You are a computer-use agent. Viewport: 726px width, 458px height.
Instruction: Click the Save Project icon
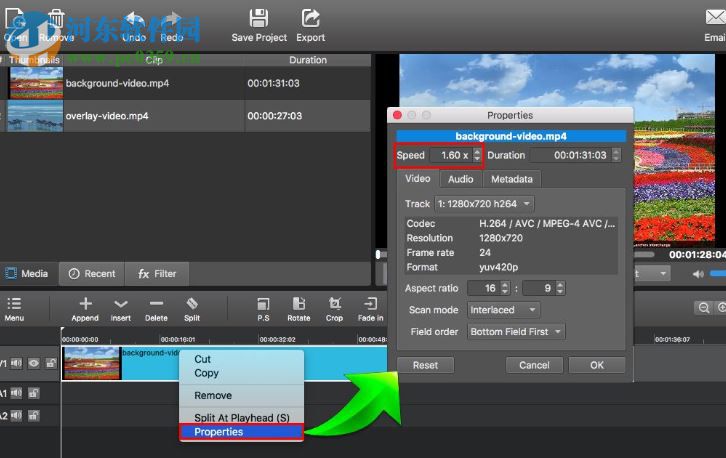point(258,19)
